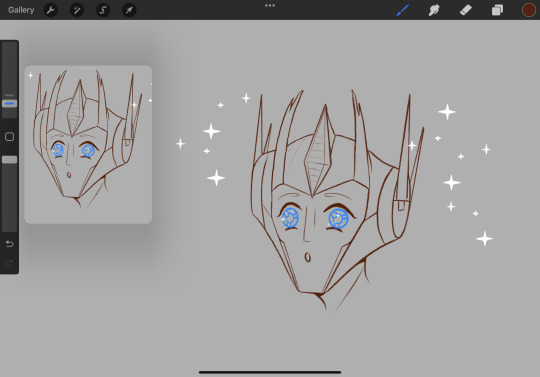Redo the undone stroke
The image size is (540, 377).
point(9,263)
